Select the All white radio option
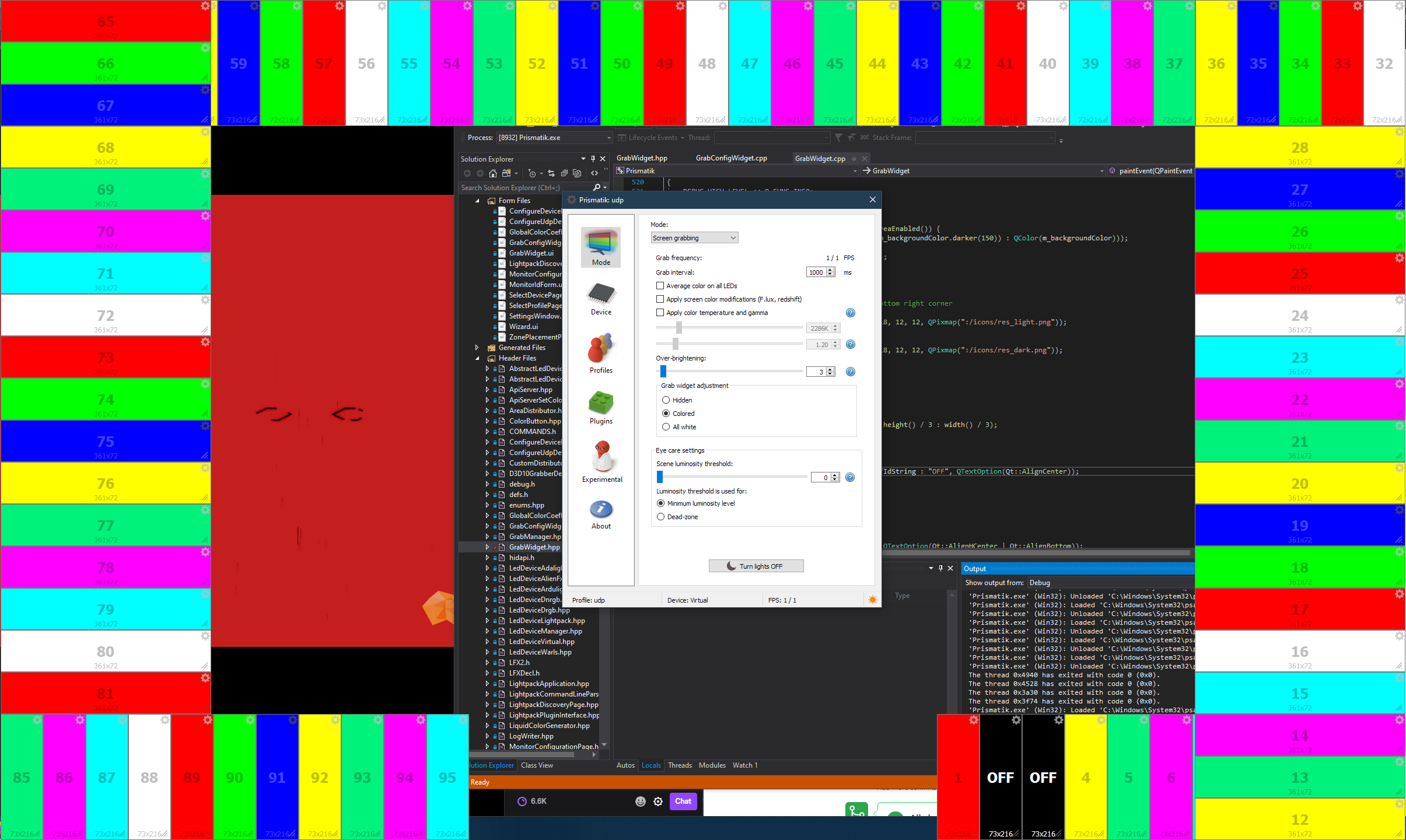Viewport: 1406px width, 840px height. tap(666, 427)
